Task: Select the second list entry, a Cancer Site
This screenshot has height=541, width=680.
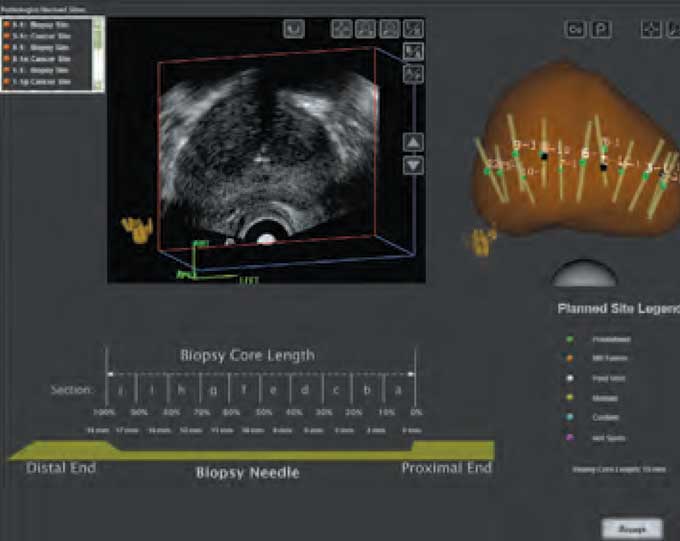Action: click(x=47, y=36)
